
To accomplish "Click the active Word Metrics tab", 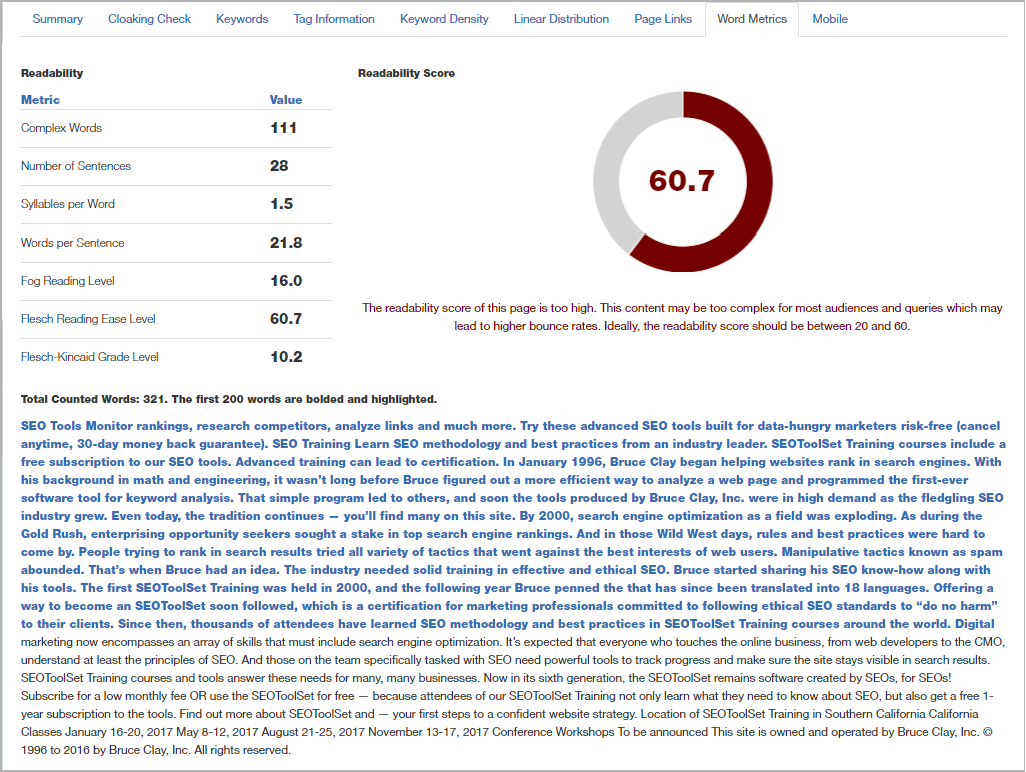I will point(752,19).
